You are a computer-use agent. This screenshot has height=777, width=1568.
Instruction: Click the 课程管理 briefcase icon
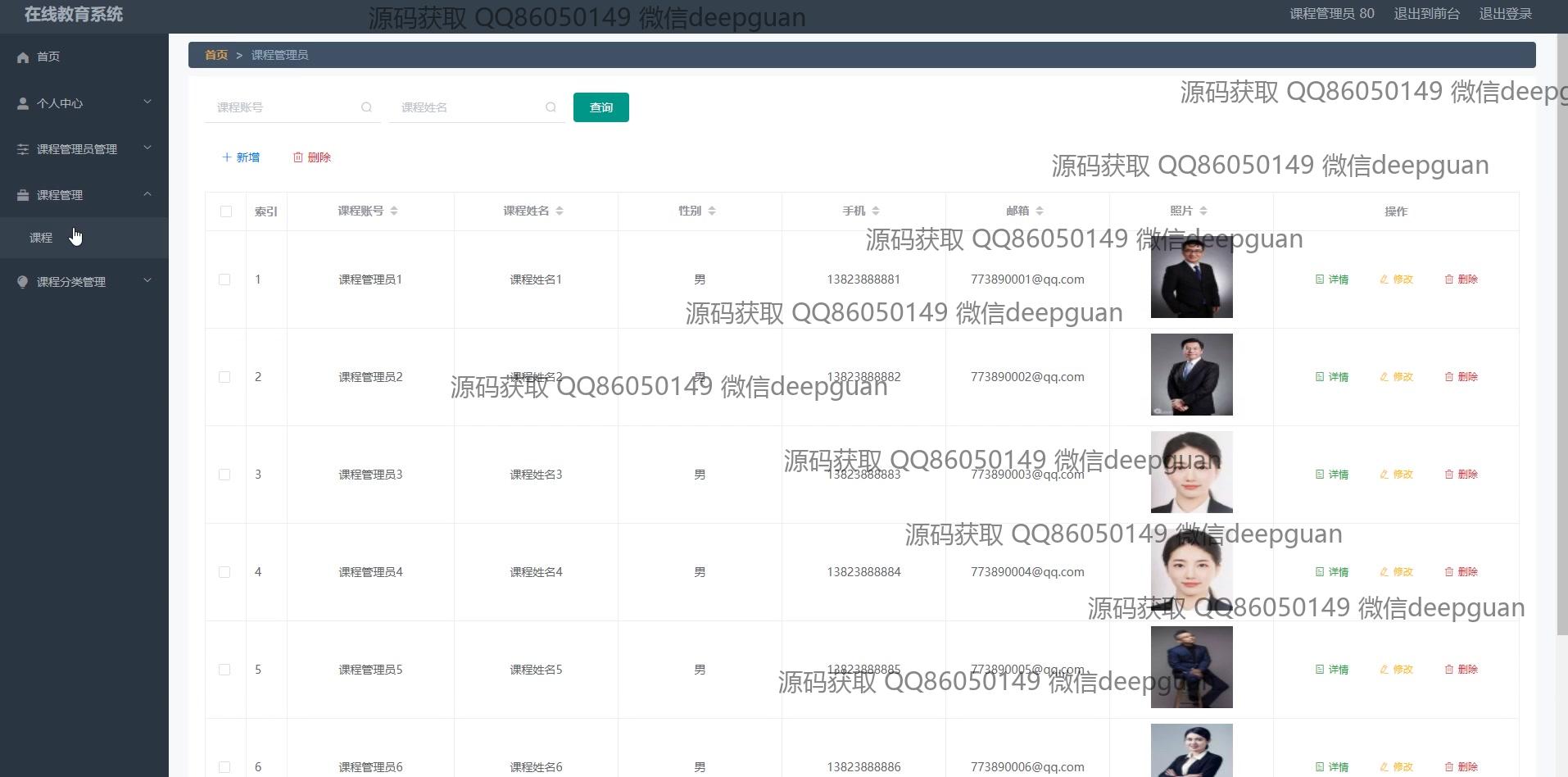point(23,195)
